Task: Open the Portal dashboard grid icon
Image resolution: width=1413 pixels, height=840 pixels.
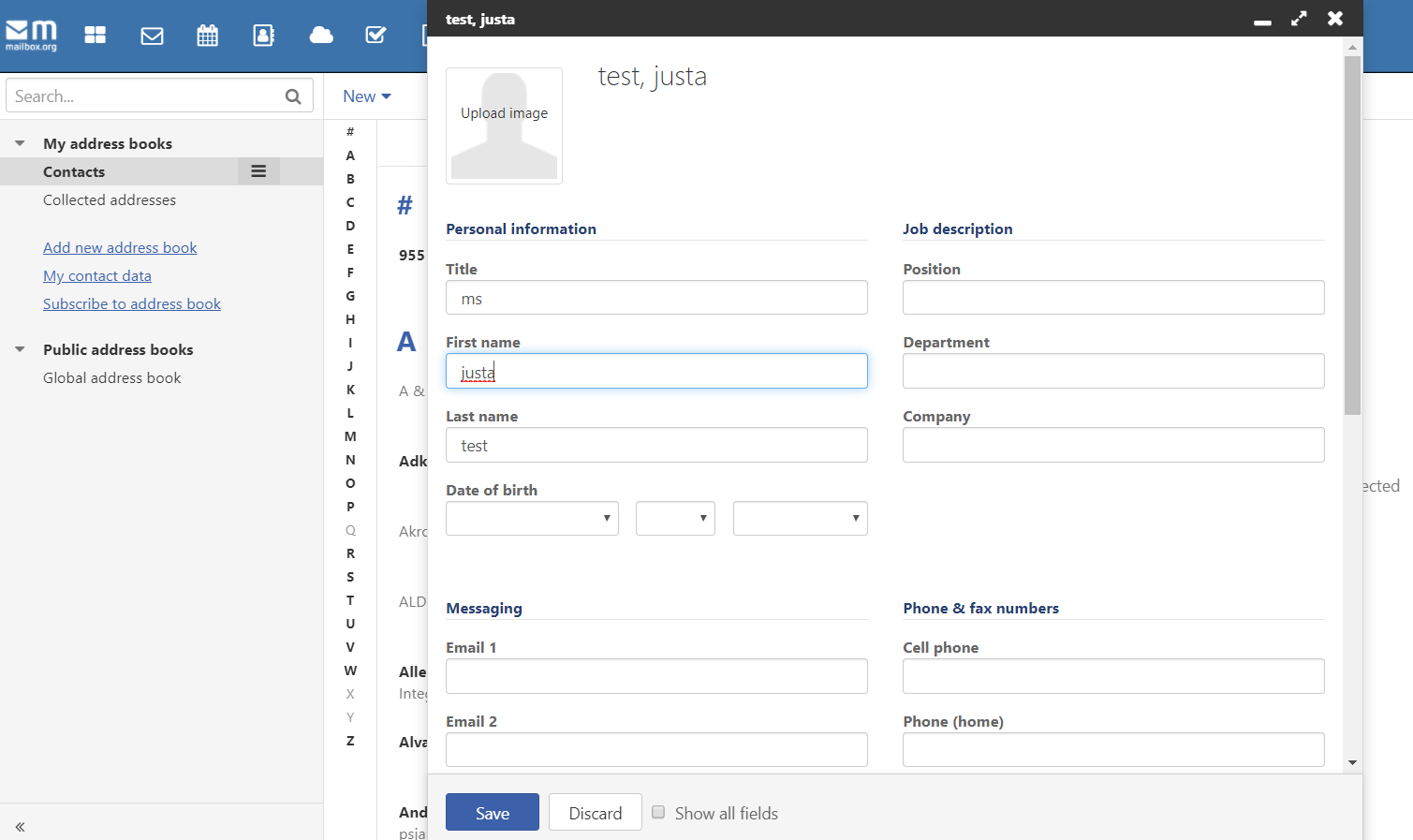Action: [x=96, y=36]
